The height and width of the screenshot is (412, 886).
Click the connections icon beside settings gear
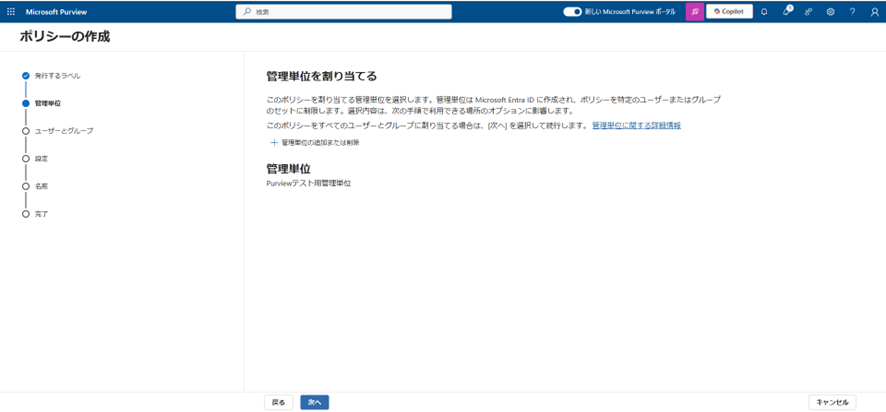pos(809,12)
